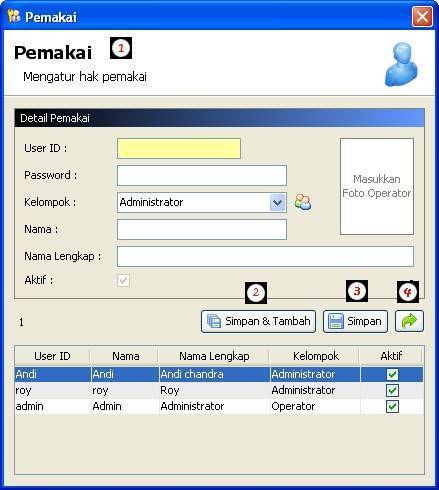Click the Masukkan Foto Operator box
Viewport: 439px width, 490px height.
click(x=377, y=187)
